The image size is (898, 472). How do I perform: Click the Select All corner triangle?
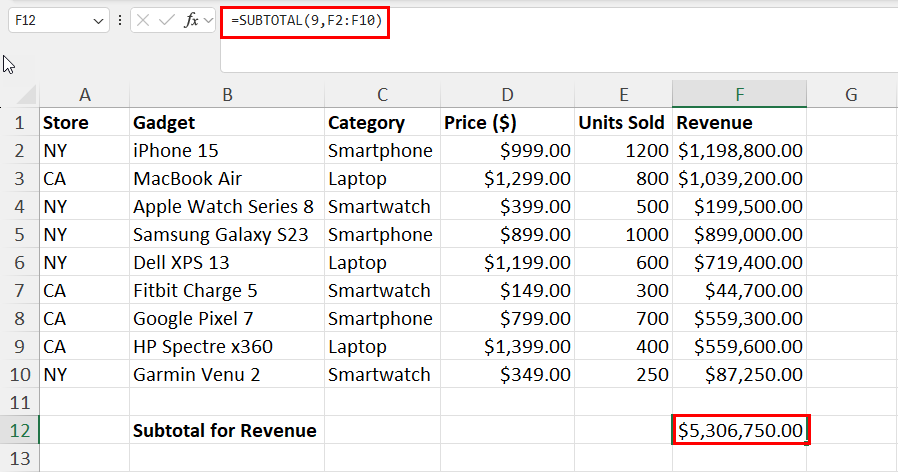27,95
